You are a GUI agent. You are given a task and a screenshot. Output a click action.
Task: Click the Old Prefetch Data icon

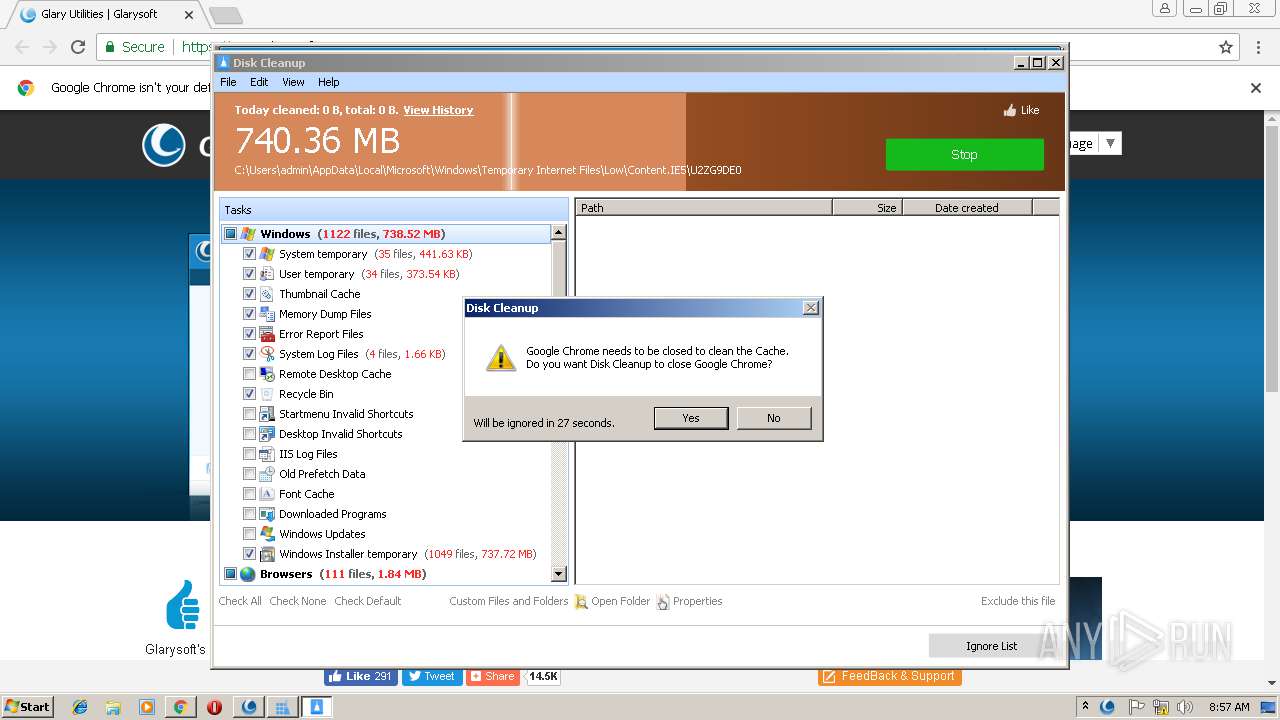click(x=267, y=474)
